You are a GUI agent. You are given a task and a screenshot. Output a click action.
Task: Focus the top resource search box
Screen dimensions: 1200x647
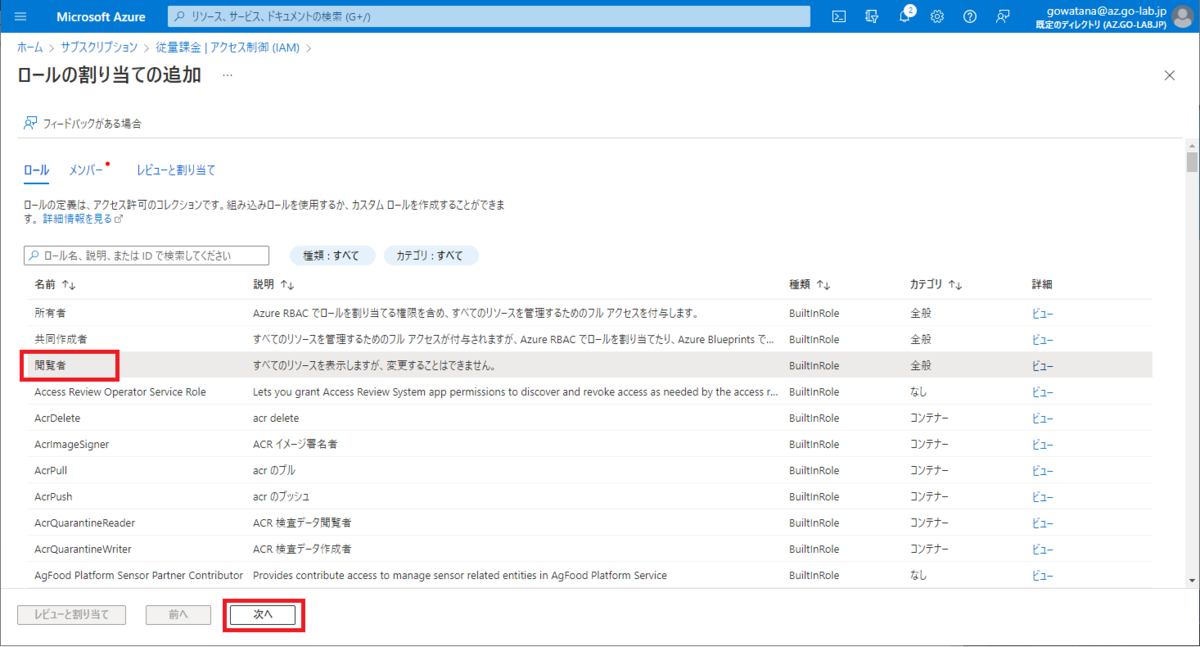pyautogui.click(x=488, y=16)
